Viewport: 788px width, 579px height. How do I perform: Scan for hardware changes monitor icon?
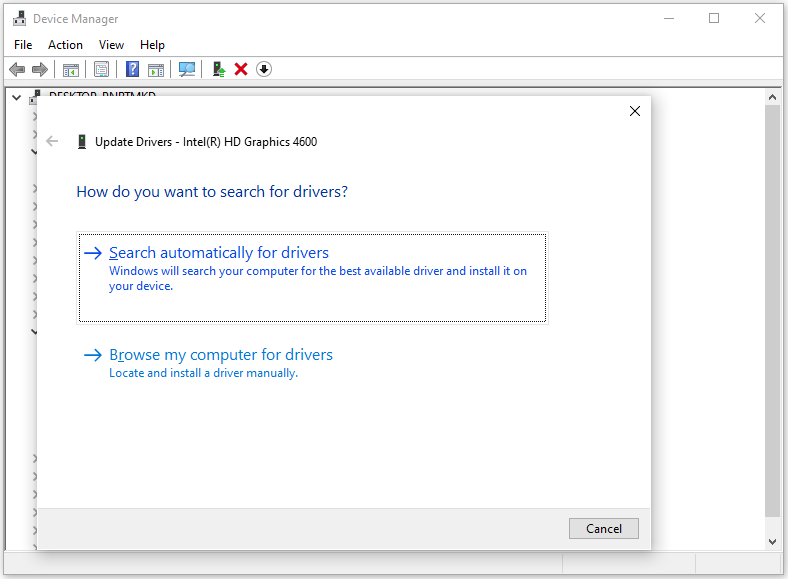[x=187, y=69]
